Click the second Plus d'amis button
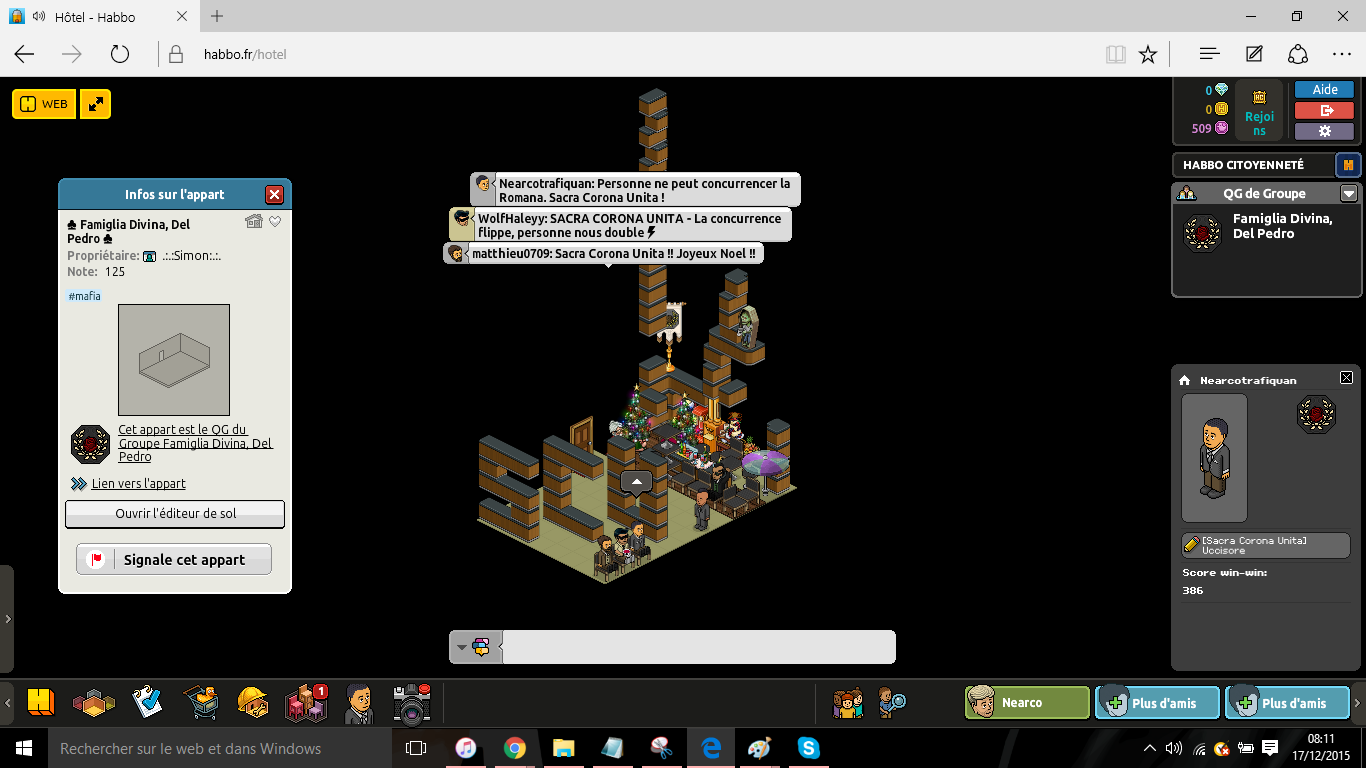The image size is (1366, 768). point(1288,703)
